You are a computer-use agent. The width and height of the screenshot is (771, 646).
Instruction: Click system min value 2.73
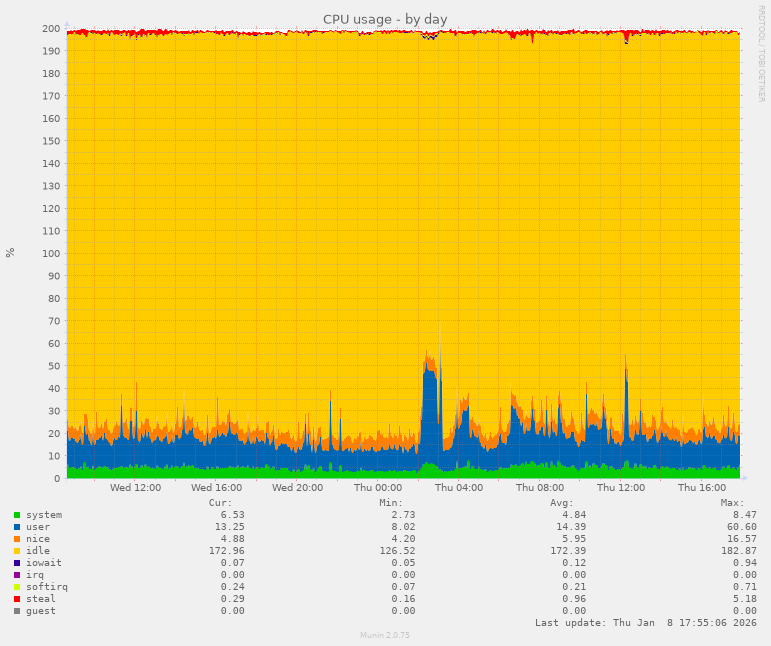(403, 515)
